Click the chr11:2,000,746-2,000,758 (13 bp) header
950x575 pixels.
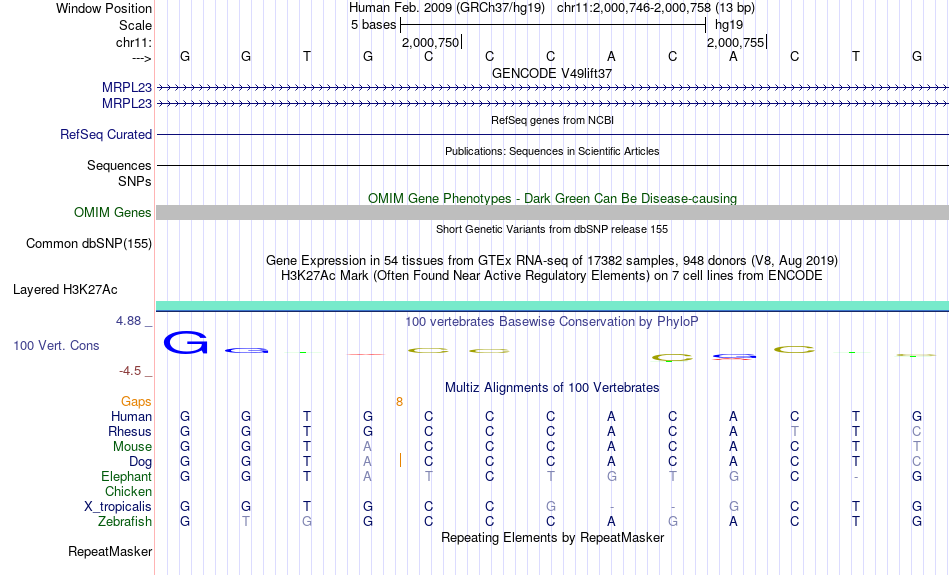coord(656,8)
